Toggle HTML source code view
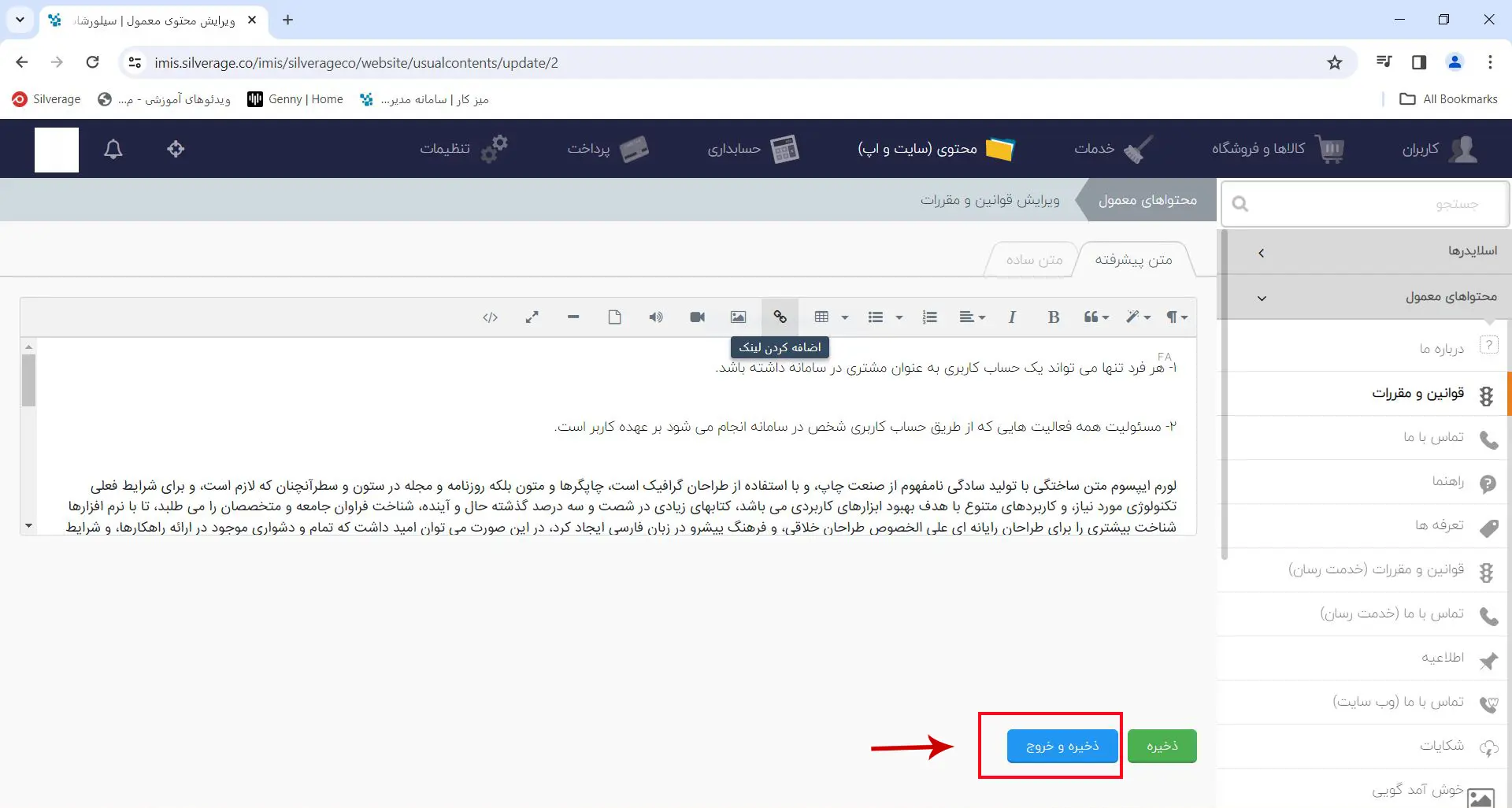1512x808 pixels. point(490,317)
